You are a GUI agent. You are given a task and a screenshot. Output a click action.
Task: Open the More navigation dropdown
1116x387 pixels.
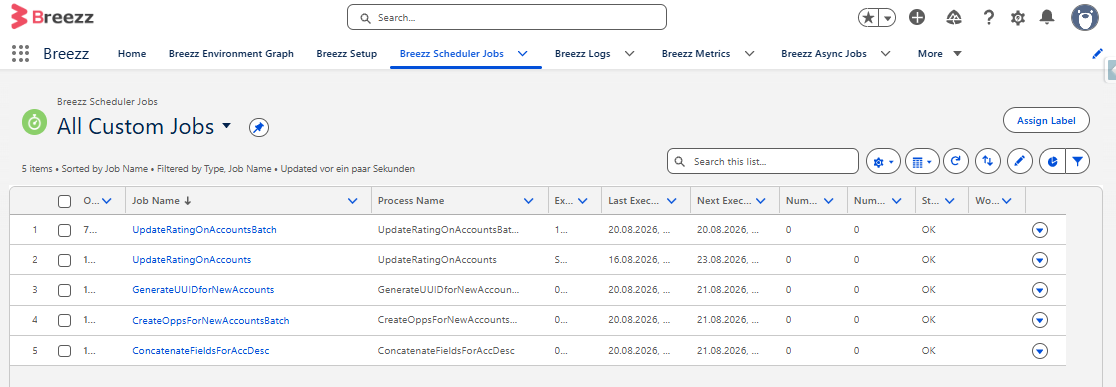940,53
